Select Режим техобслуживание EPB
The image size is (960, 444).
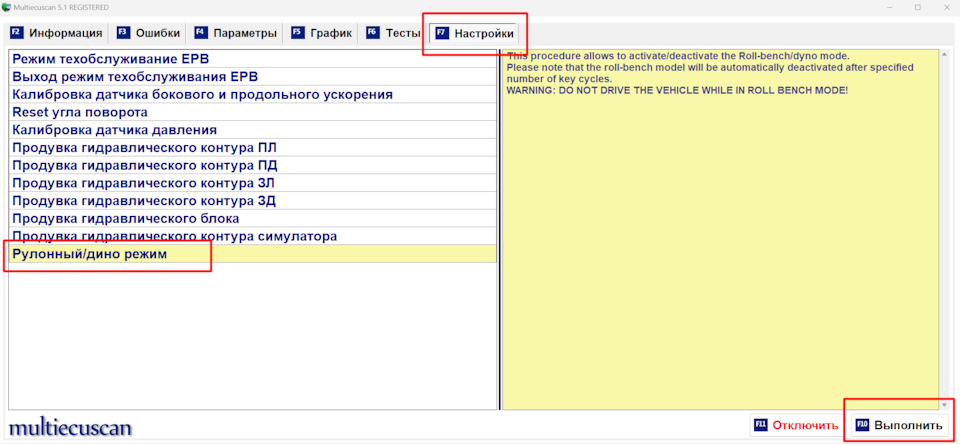coord(253,59)
